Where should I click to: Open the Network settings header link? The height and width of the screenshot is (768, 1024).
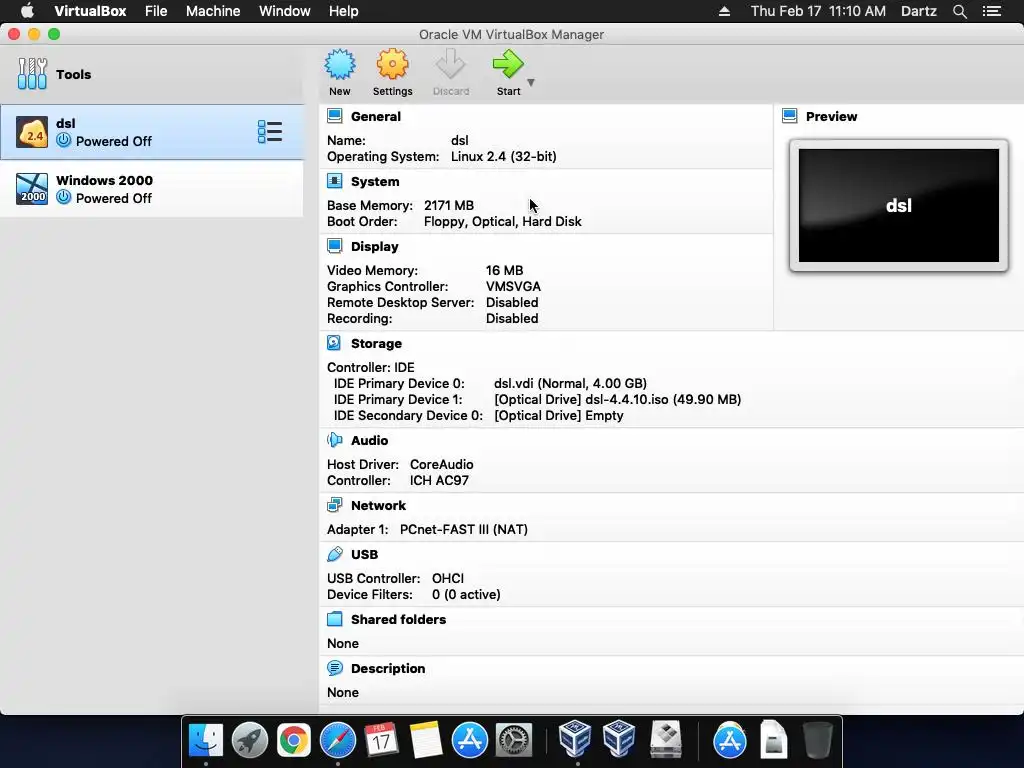pos(378,505)
